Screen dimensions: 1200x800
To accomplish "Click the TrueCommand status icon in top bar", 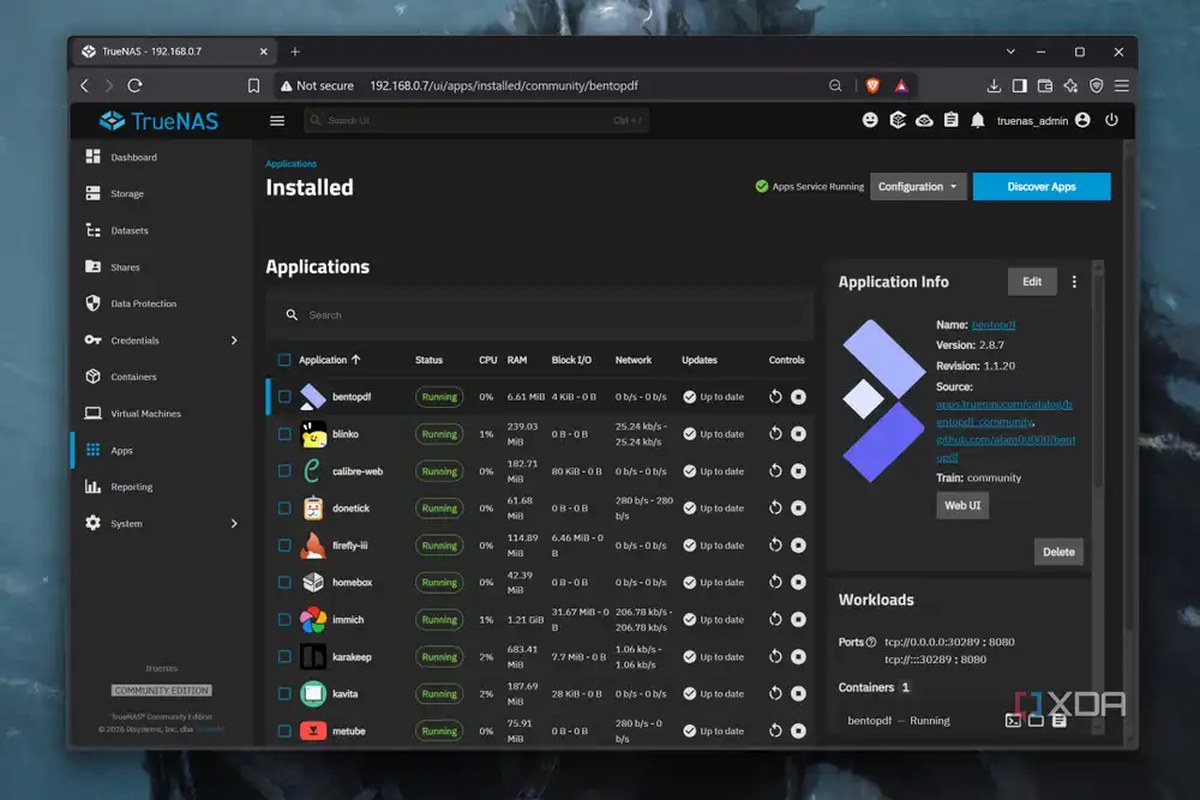I will point(898,120).
